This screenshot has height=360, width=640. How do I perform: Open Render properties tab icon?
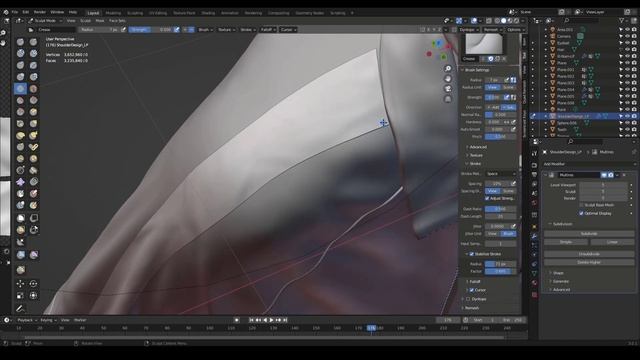pos(534,165)
